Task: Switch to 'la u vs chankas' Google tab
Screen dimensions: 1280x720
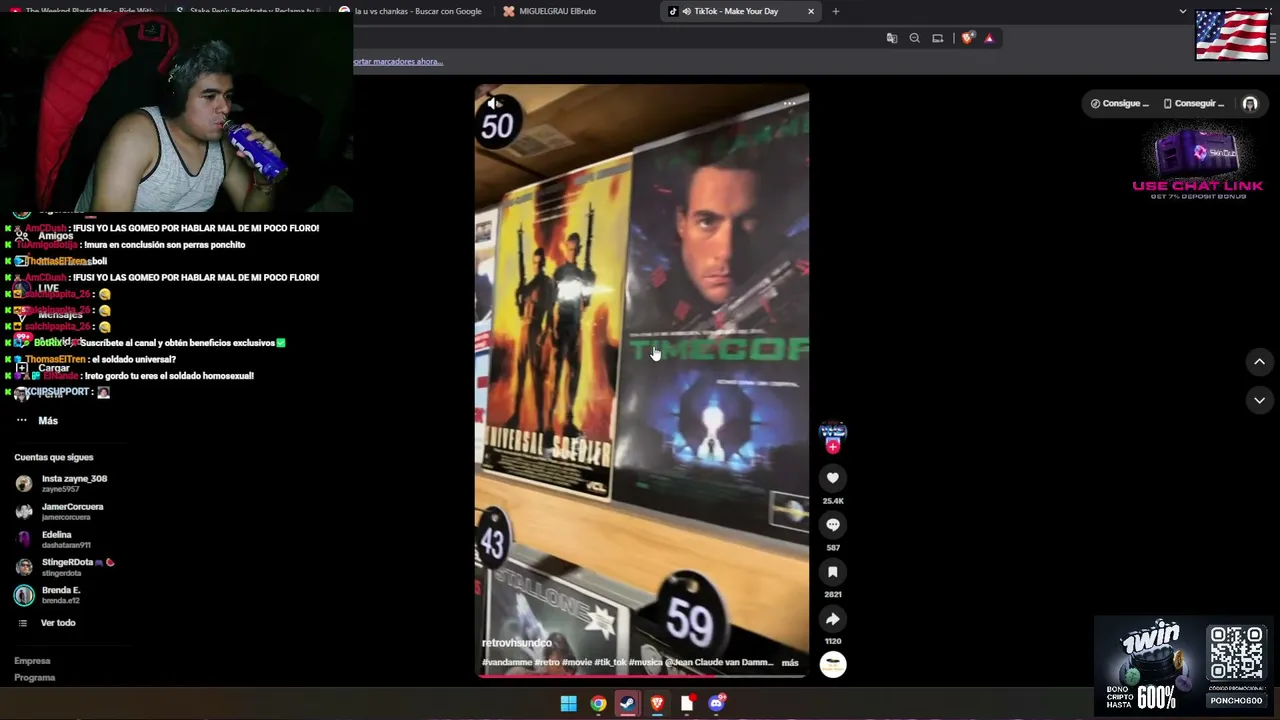Action: coord(410,11)
